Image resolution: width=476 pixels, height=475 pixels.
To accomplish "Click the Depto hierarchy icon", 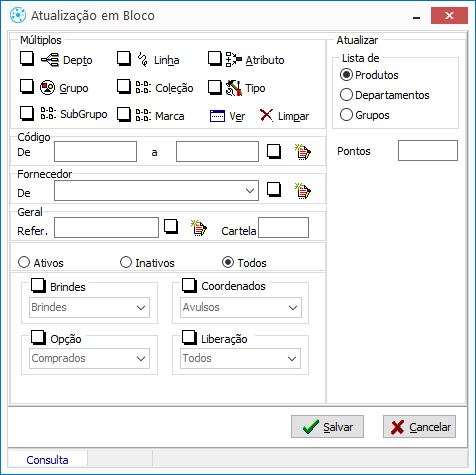I will (x=50, y=60).
